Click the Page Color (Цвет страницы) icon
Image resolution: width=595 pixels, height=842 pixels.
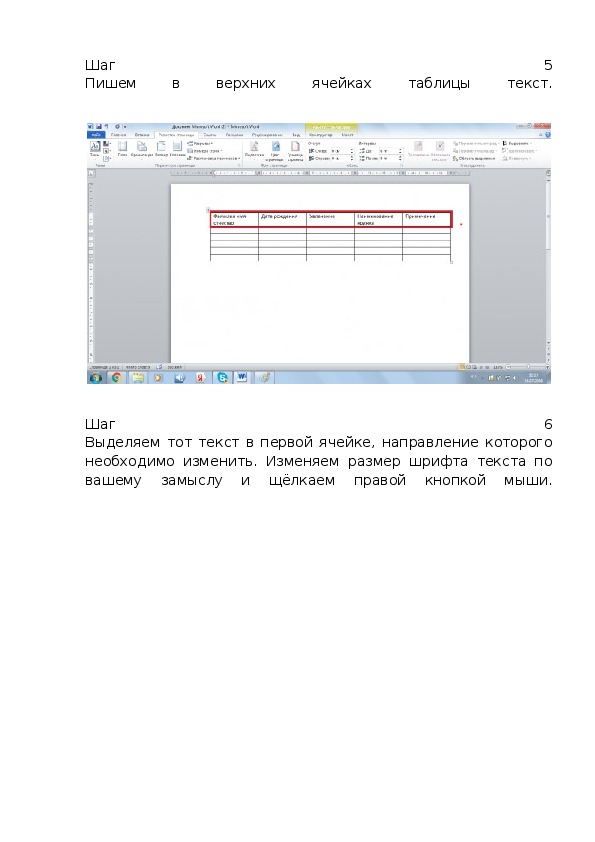click(275, 151)
